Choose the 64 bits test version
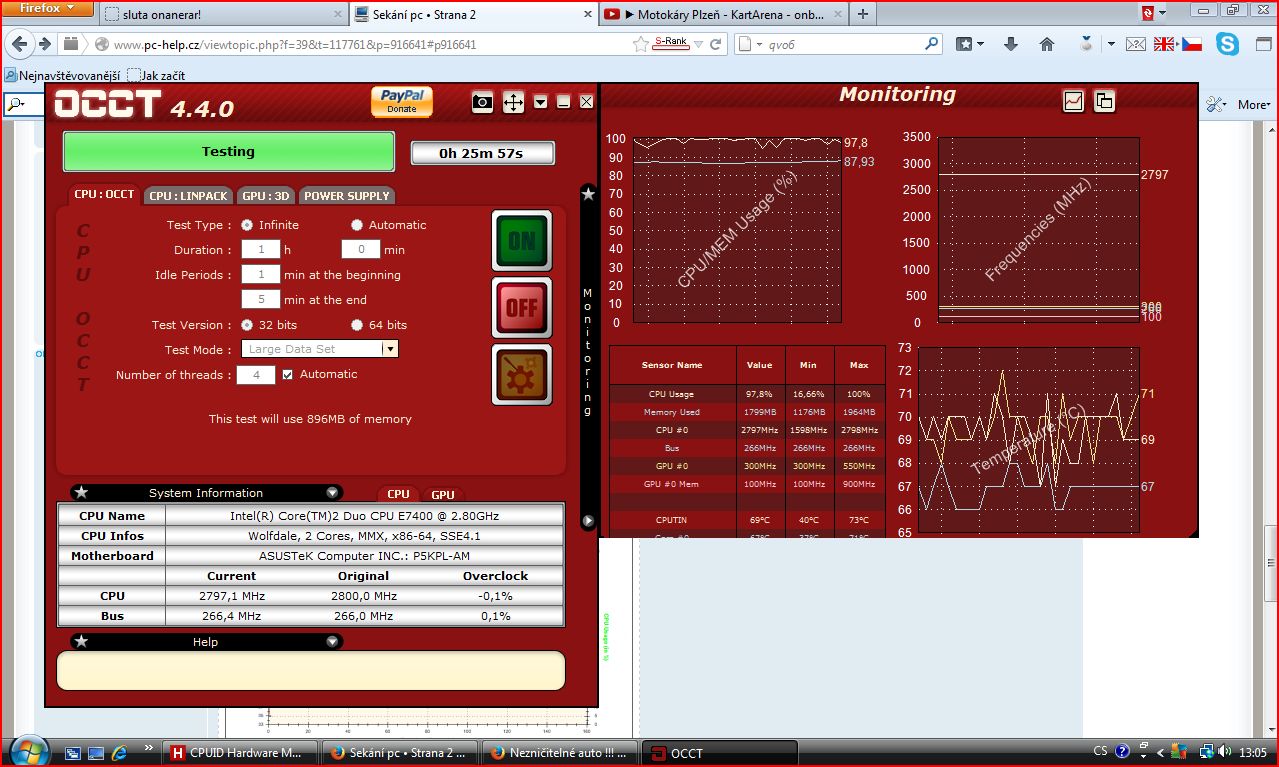 357,325
